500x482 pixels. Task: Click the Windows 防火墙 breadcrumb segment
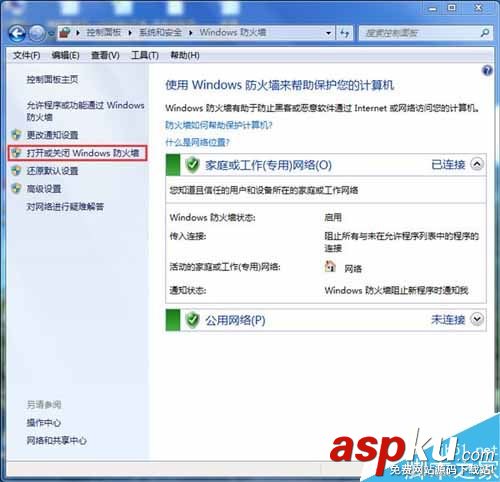(233, 32)
